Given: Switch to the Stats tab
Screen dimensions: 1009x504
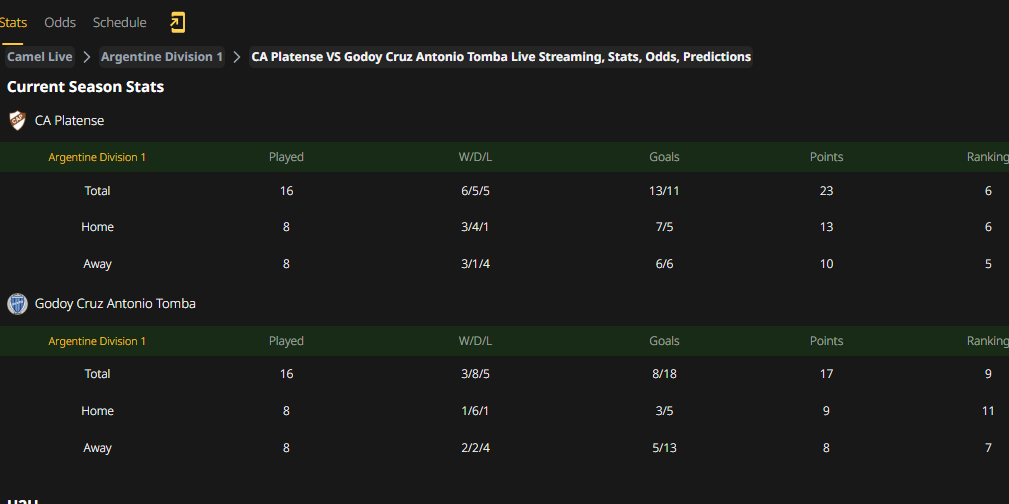Looking at the screenshot, I should pyautogui.click(x=13, y=23).
